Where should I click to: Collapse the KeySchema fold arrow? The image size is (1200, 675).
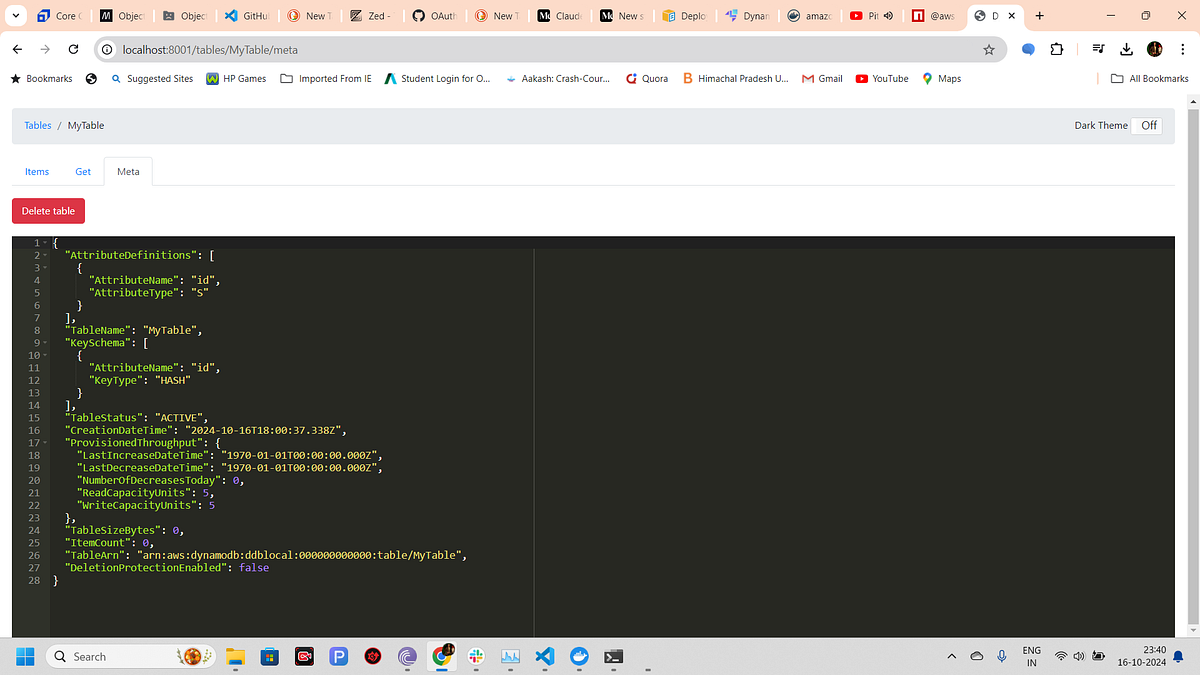click(44, 342)
